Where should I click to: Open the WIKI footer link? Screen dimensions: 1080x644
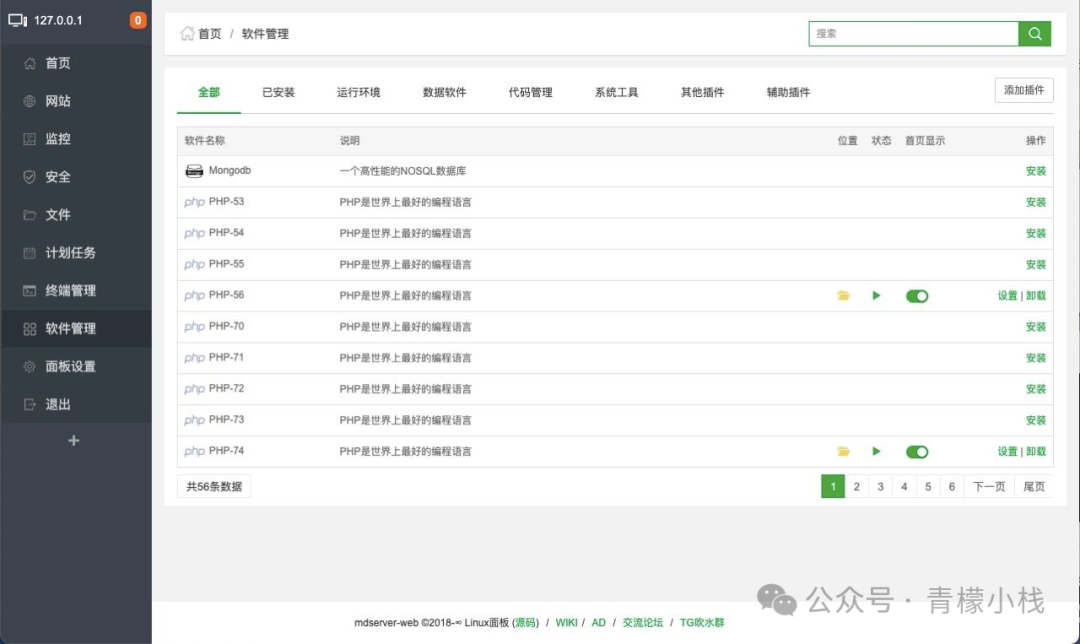click(x=566, y=623)
